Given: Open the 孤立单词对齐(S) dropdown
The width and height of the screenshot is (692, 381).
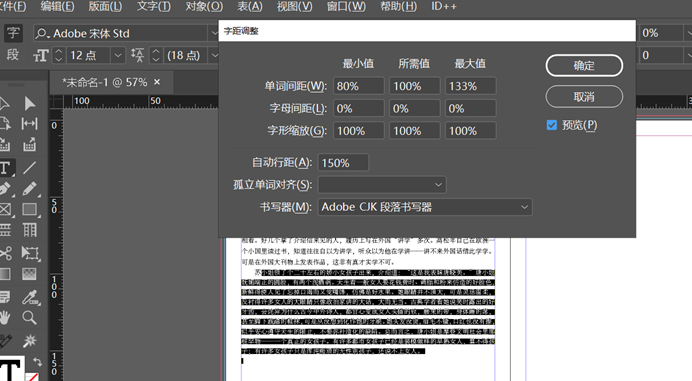Looking at the screenshot, I should point(382,185).
